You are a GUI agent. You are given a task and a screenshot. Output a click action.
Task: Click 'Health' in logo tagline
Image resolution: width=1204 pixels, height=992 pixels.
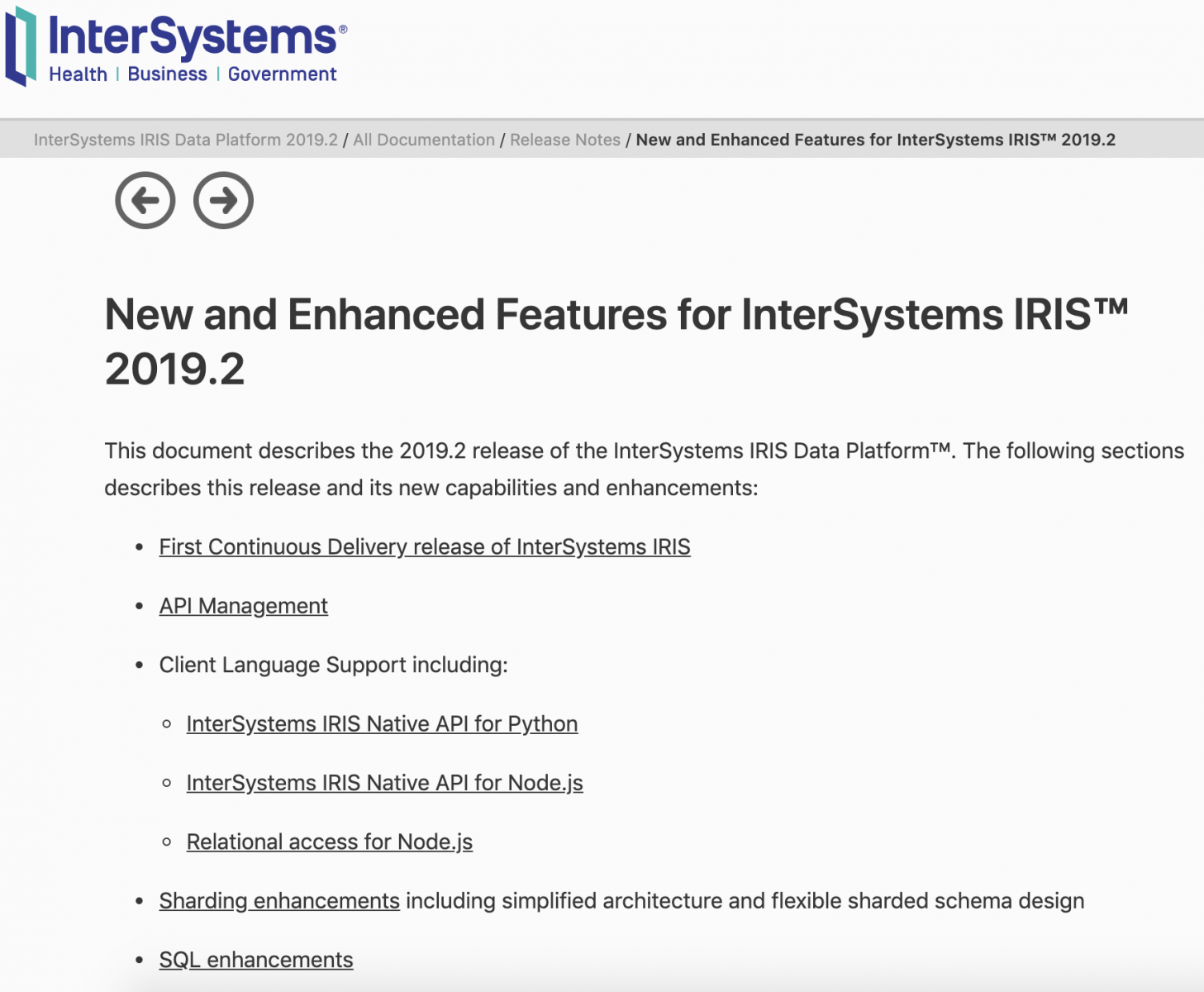click(79, 74)
